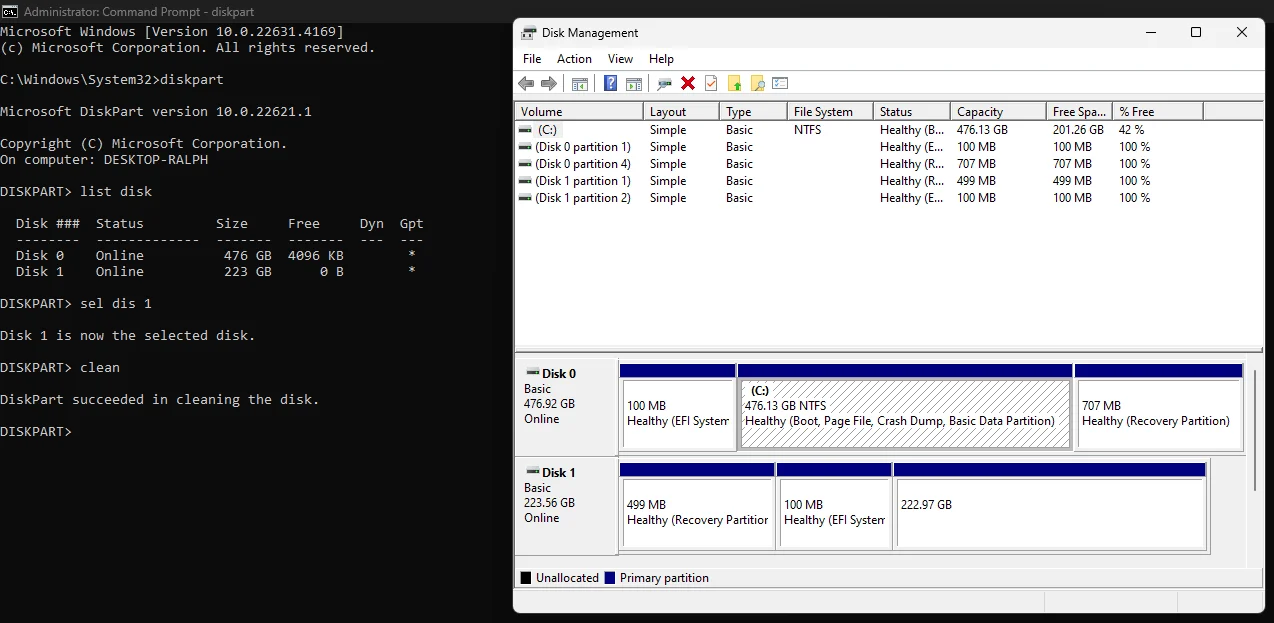This screenshot has height=623, width=1274.
Task: Click the Disk 0 label panel
Action: [x=566, y=407]
